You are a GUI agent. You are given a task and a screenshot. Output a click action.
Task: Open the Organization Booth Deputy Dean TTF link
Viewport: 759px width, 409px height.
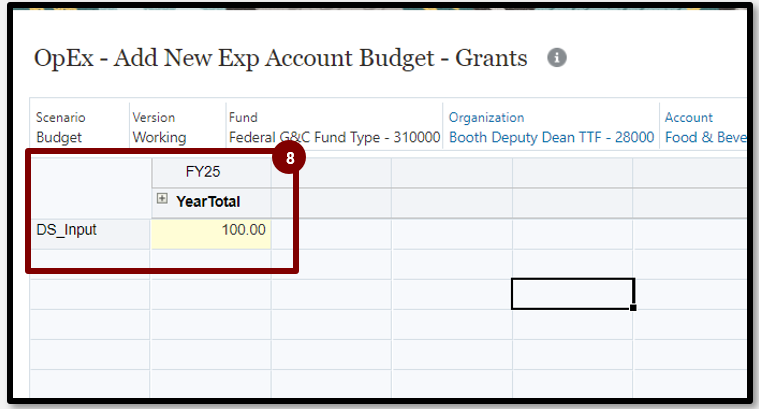[551, 138]
